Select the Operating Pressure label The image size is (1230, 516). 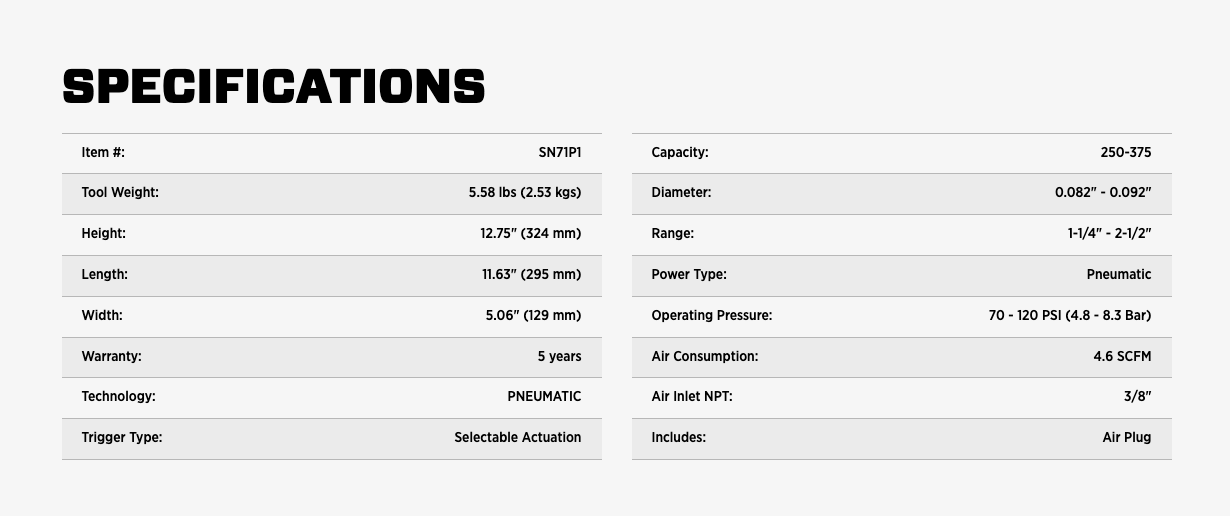click(x=712, y=316)
